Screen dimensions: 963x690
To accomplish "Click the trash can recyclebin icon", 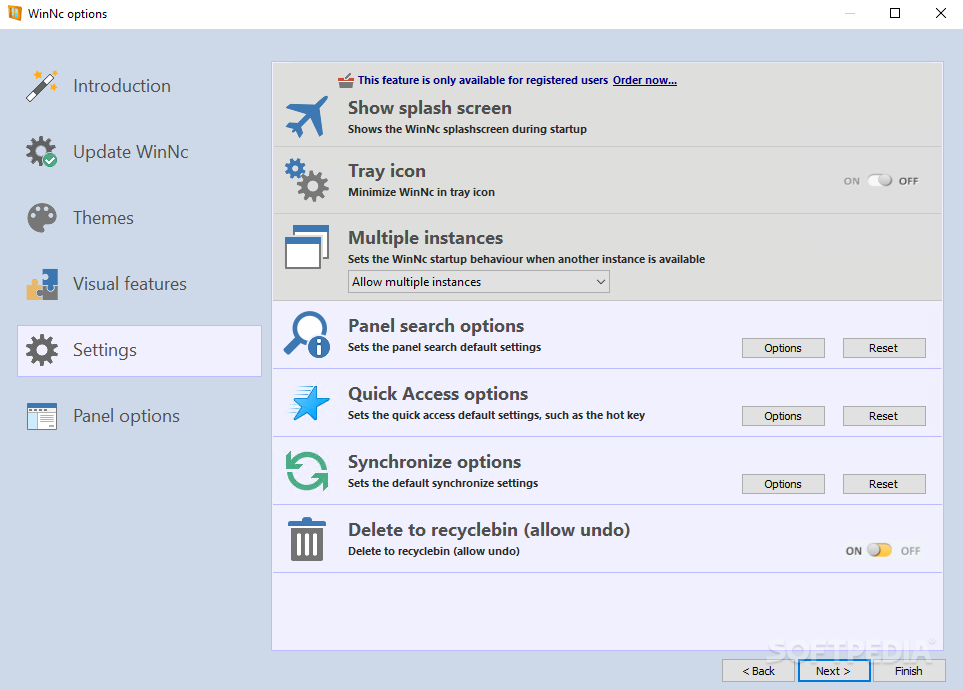I will pos(306,539).
